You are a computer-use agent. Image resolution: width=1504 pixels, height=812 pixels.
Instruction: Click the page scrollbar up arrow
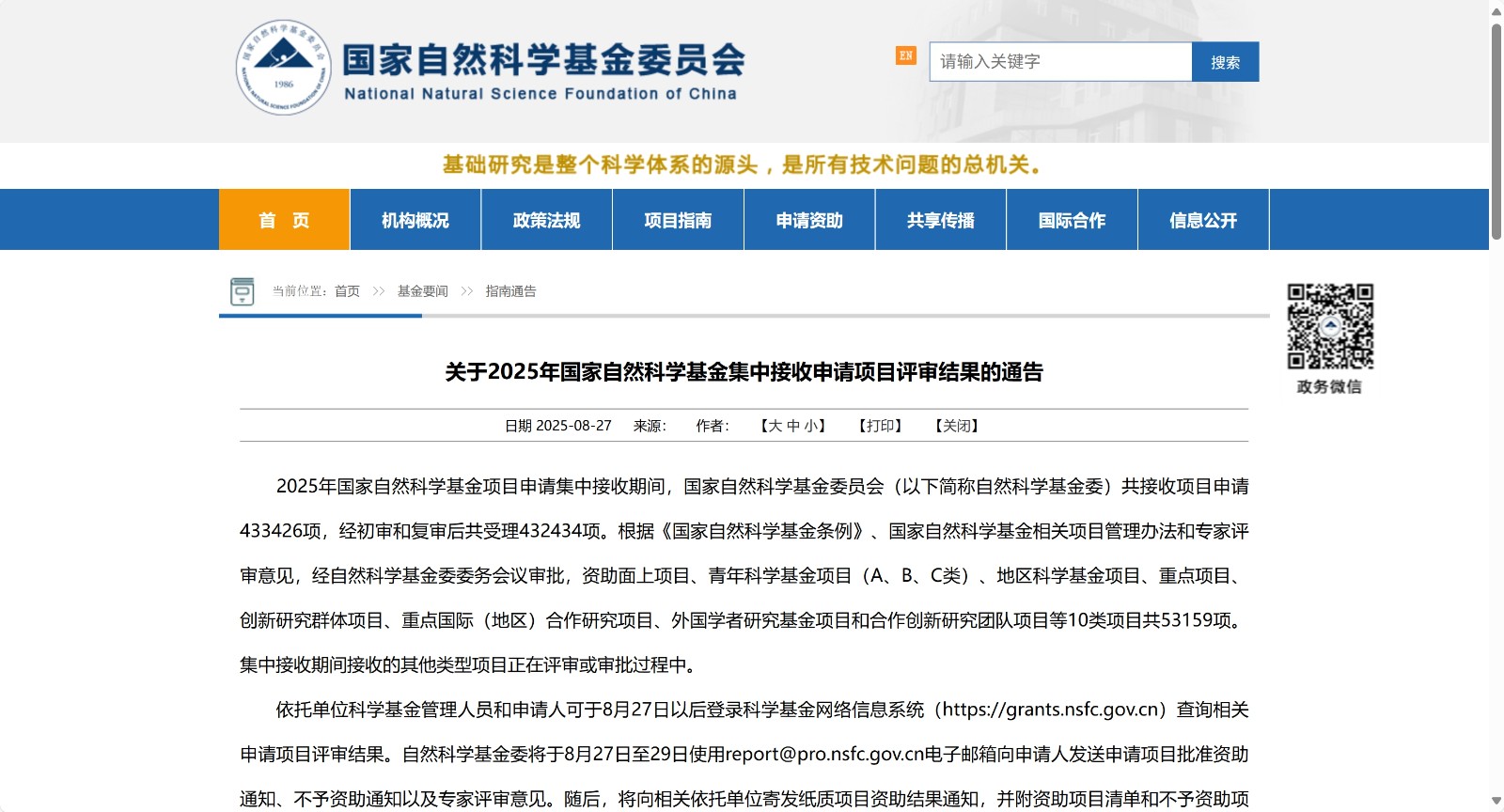click(1496, 11)
